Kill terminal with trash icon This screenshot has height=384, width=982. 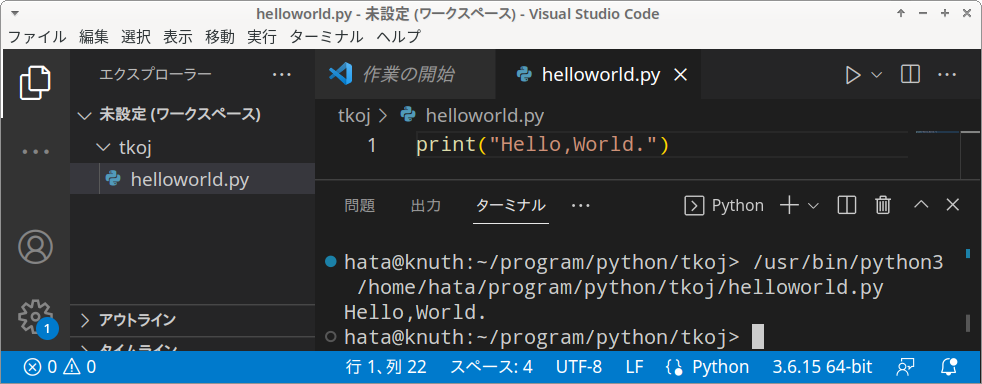883,205
